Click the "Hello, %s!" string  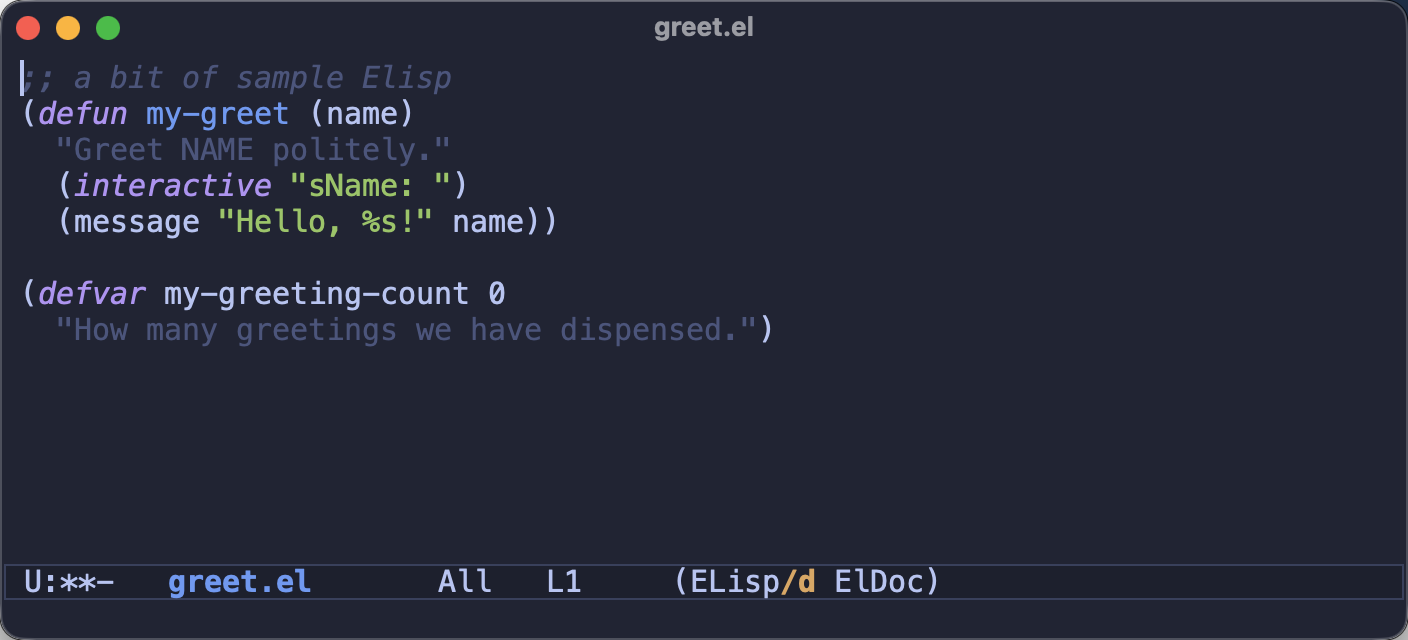pos(325,222)
